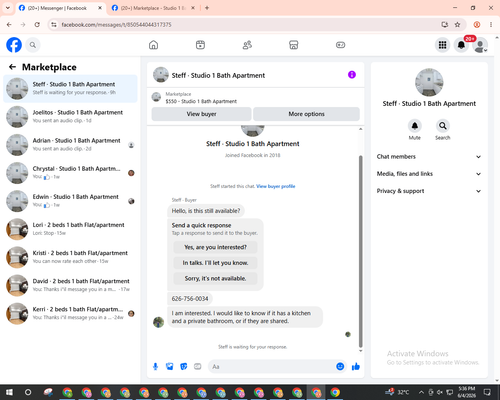The height and width of the screenshot is (400, 500).
Task: Search in conversation via magnifier icon
Action: (x=443, y=126)
